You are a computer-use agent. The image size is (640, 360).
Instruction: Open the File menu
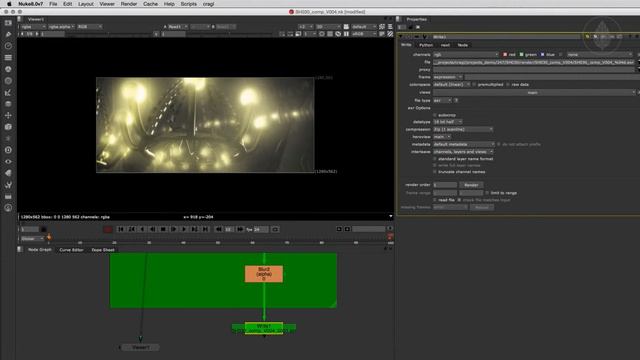(53, 4)
